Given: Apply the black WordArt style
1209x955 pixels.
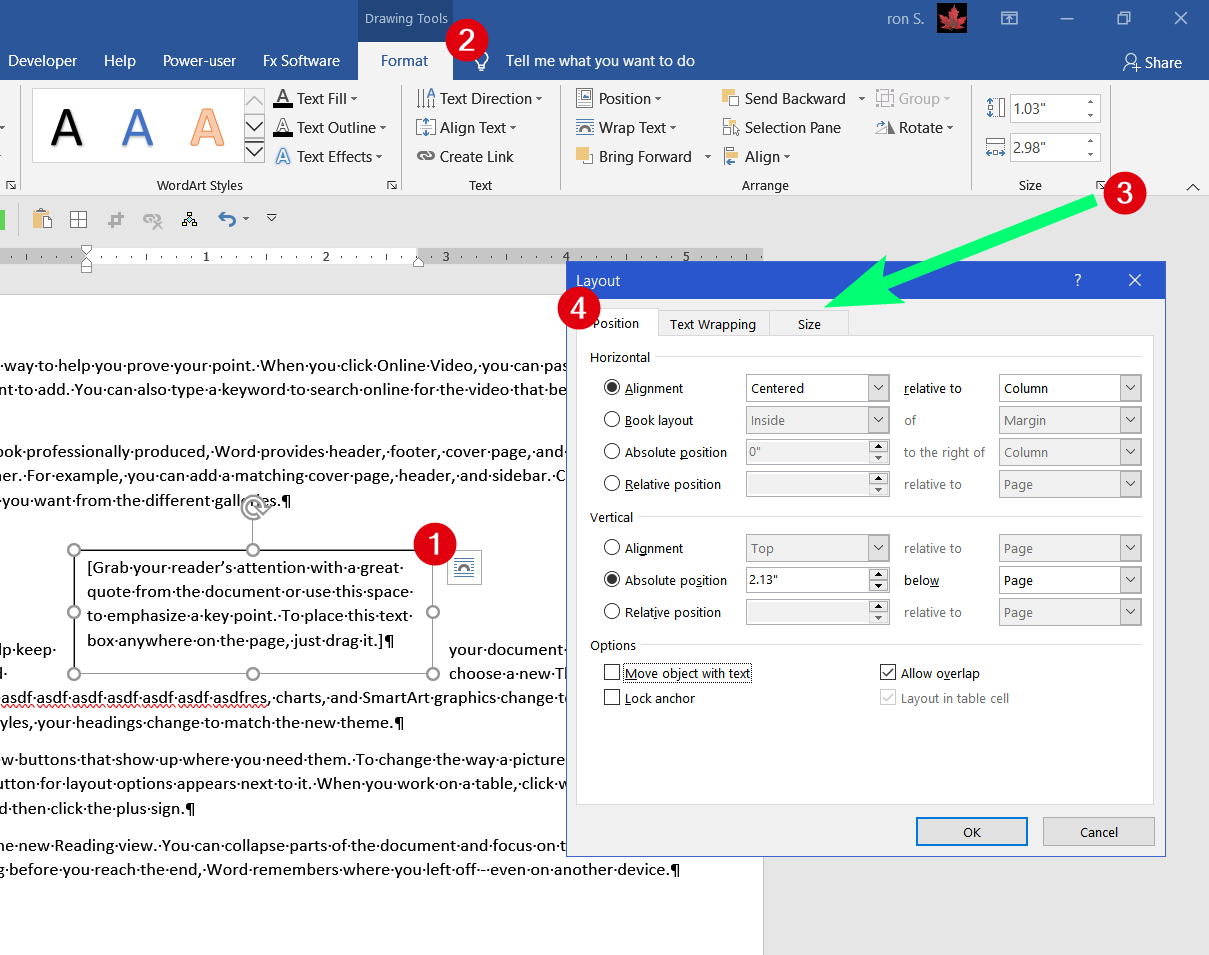Looking at the screenshot, I should click(x=67, y=126).
